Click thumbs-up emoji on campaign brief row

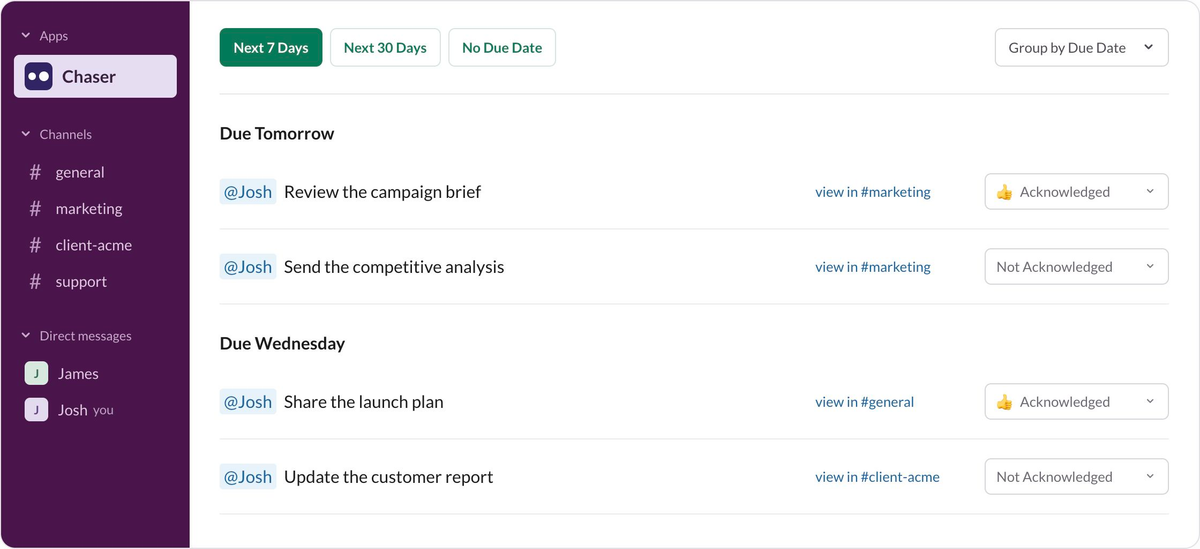(1005, 192)
